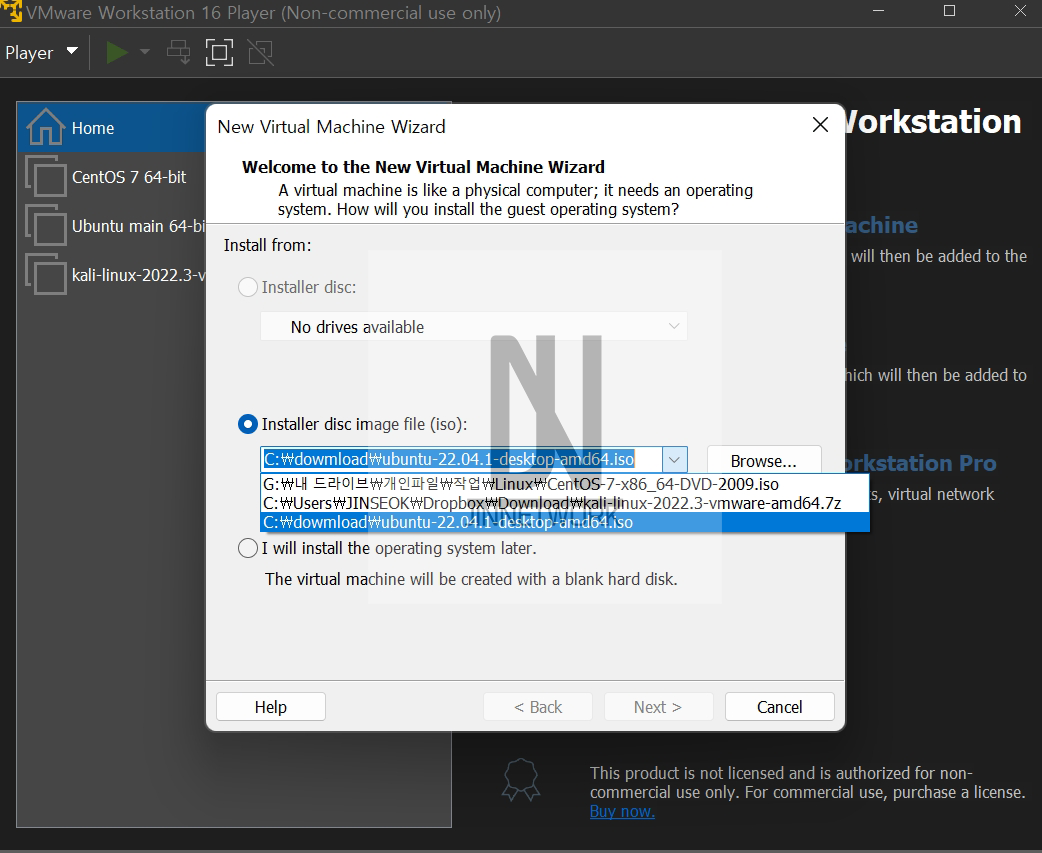Minimize the VMware Player window
Image resolution: width=1042 pixels, height=853 pixels.
[879, 11]
